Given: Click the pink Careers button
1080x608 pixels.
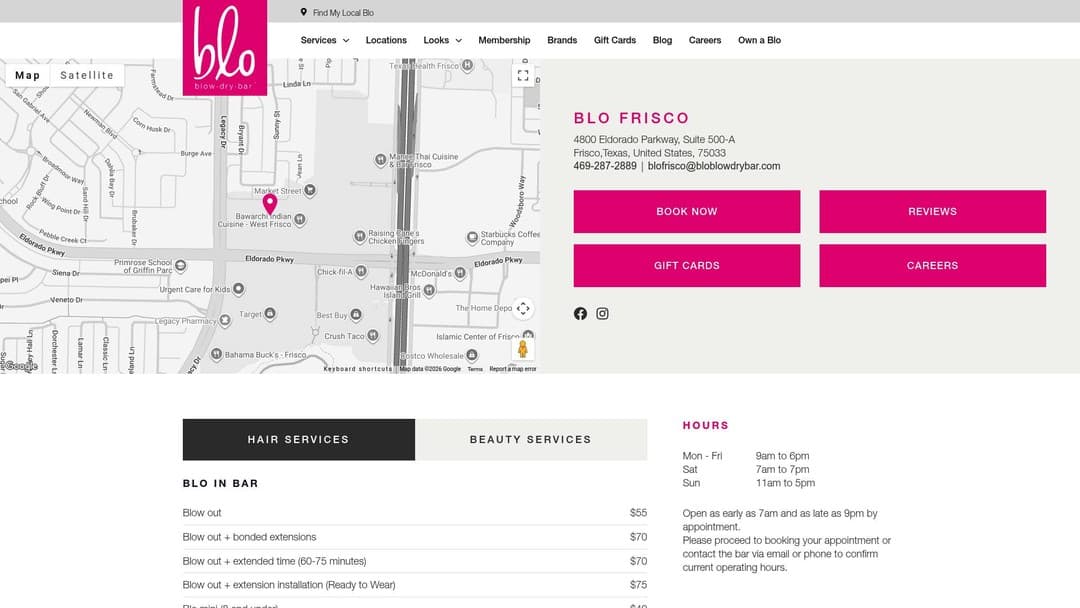Looking at the screenshot, I should pos(932,265).
